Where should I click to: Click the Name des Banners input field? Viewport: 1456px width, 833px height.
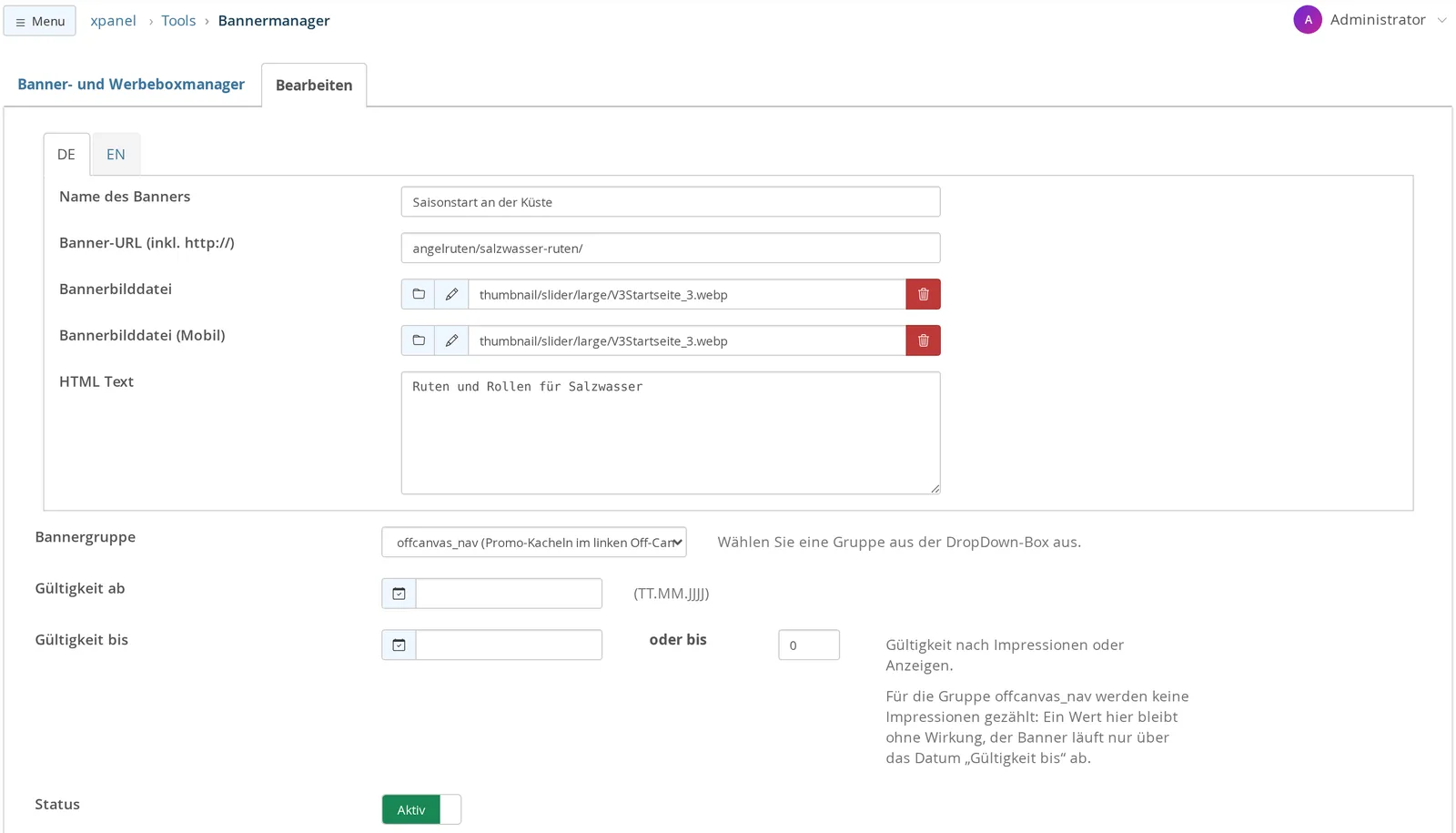click(671, 202)
